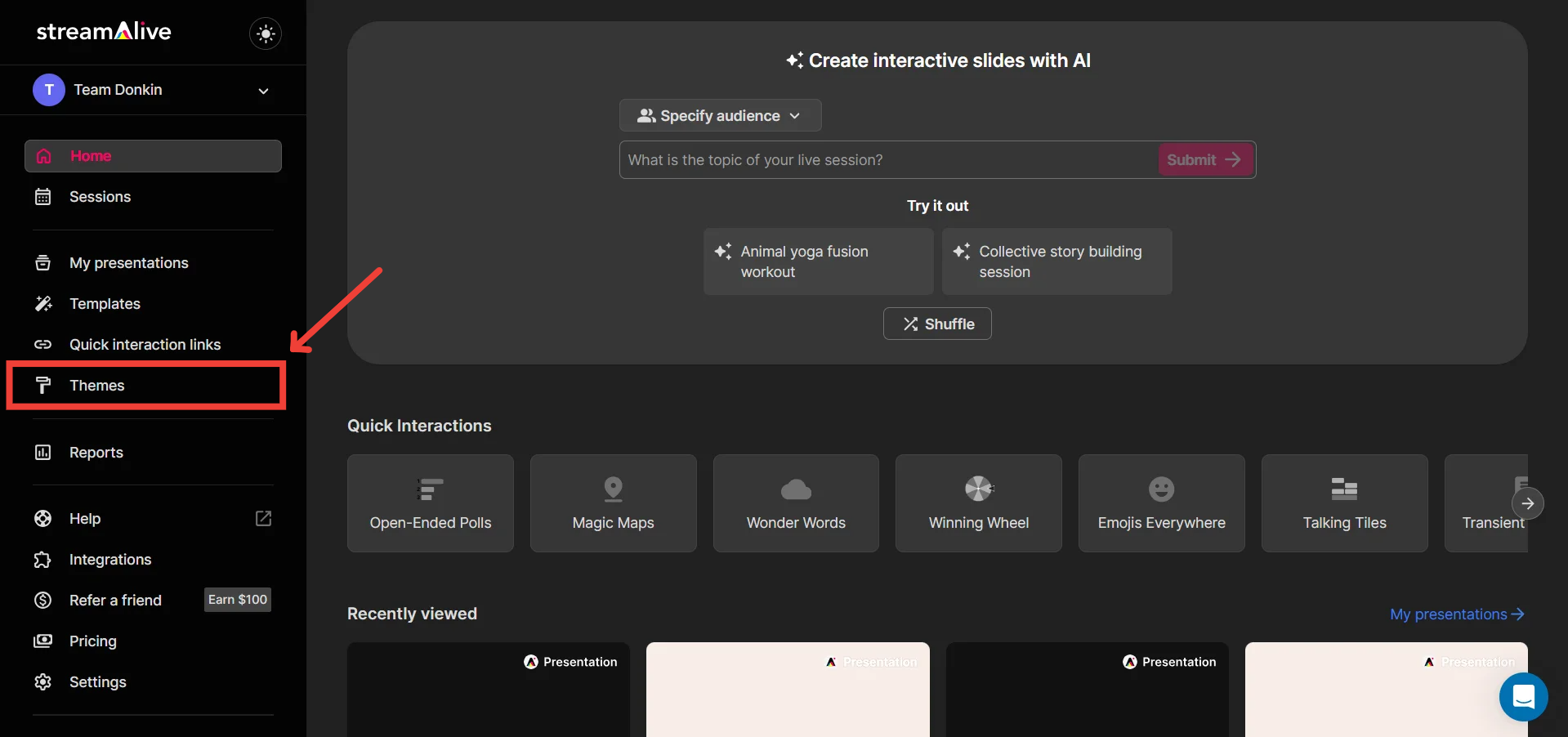Open the My presentations link
The image size is (1568, 737).
point(1457,614)
